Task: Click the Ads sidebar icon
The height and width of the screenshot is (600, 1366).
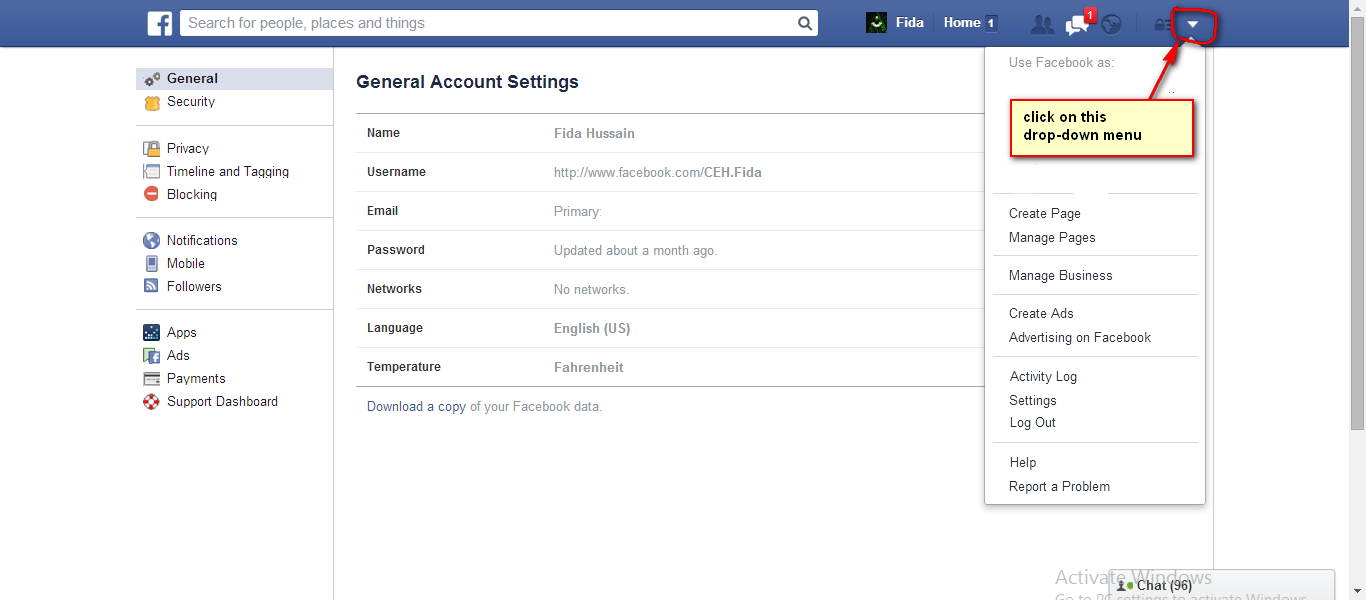Action: pyautogui.click(x=152, y=355)
